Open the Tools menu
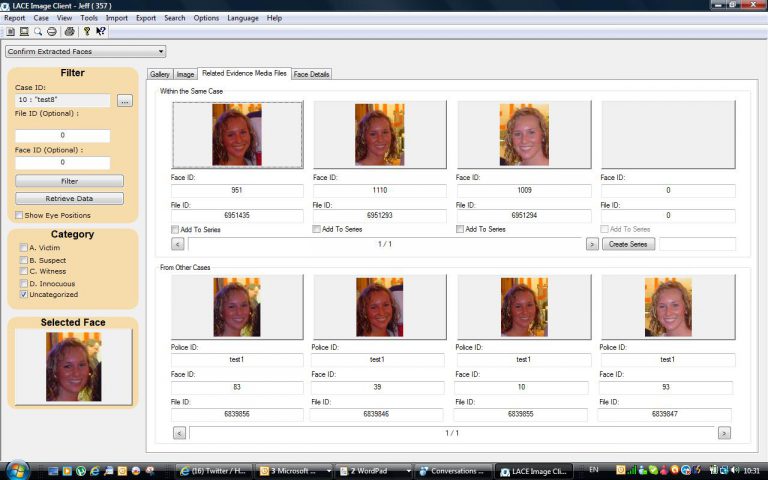The image size is (768, 480). tap(89, 18)
